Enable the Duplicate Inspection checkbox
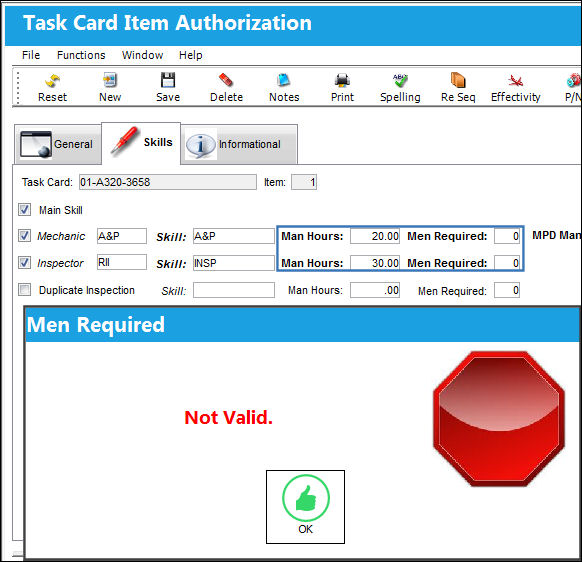Image resolution: width=582 pixels, height=562 pixels. click(x=24, y=290)
